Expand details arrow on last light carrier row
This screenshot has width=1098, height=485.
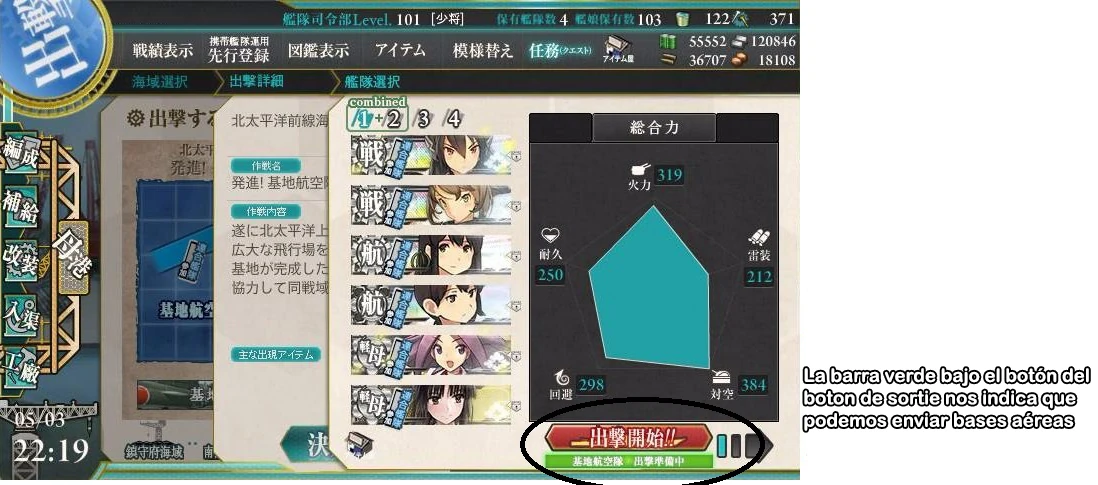click(516, 407)
